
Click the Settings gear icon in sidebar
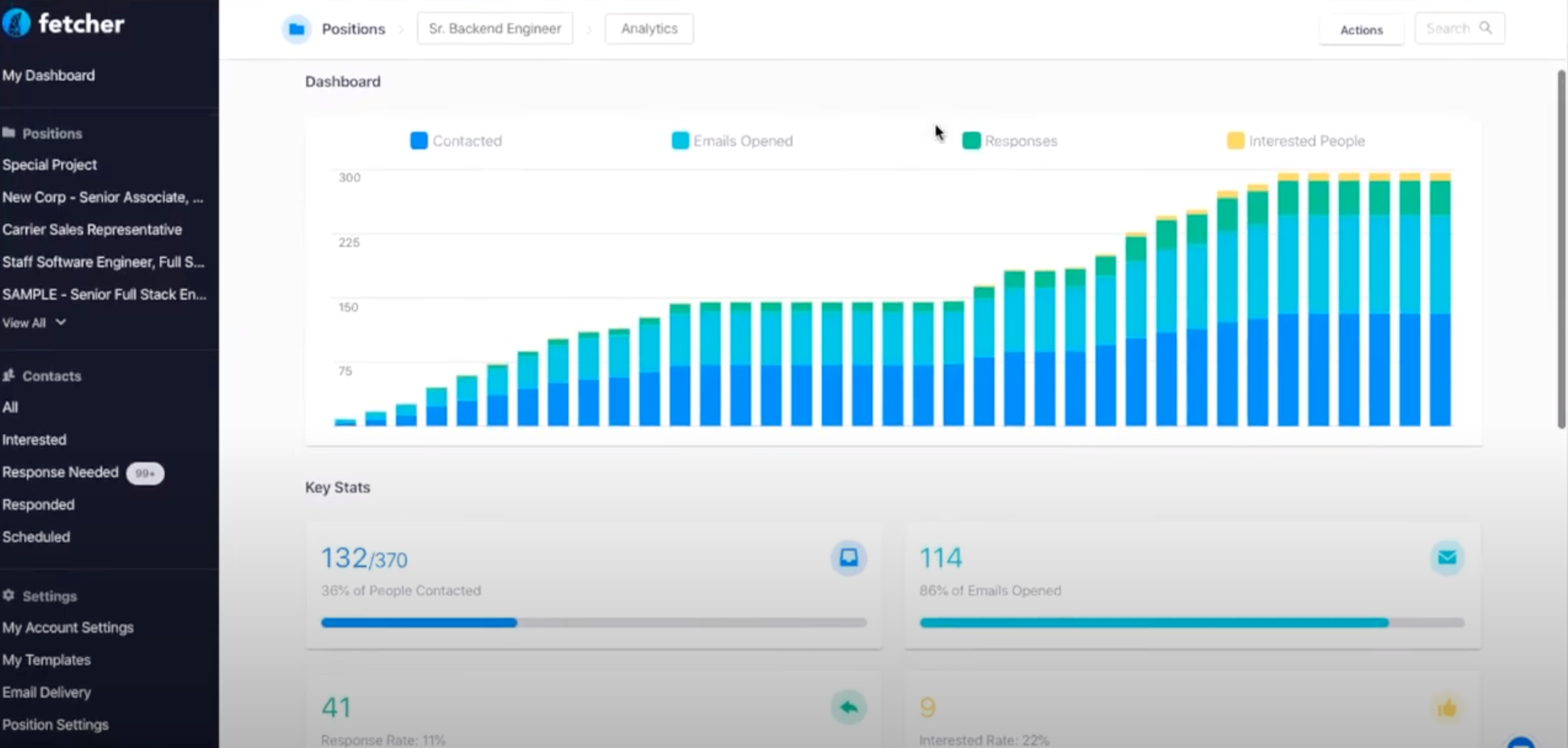(9, 595)
